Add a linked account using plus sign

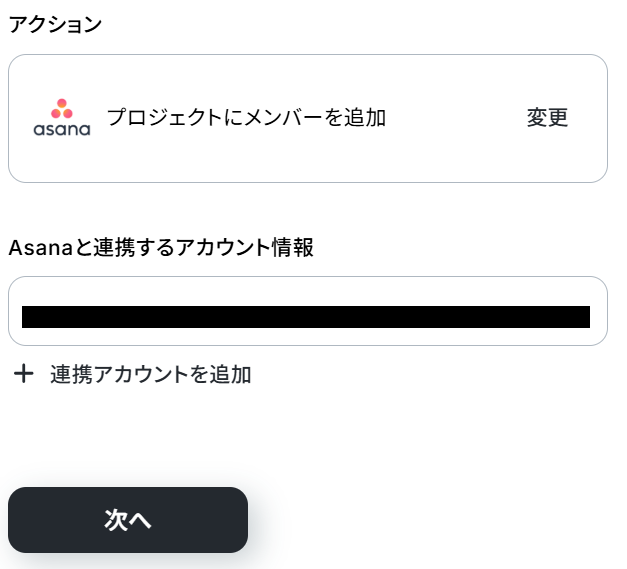click(23, 375)
